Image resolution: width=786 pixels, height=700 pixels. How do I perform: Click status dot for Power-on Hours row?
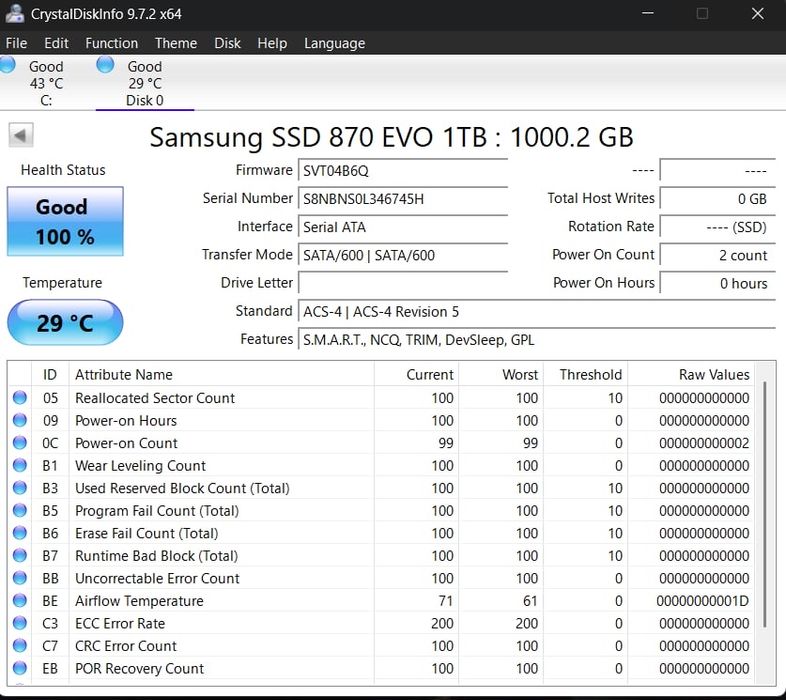coord(20,420)
